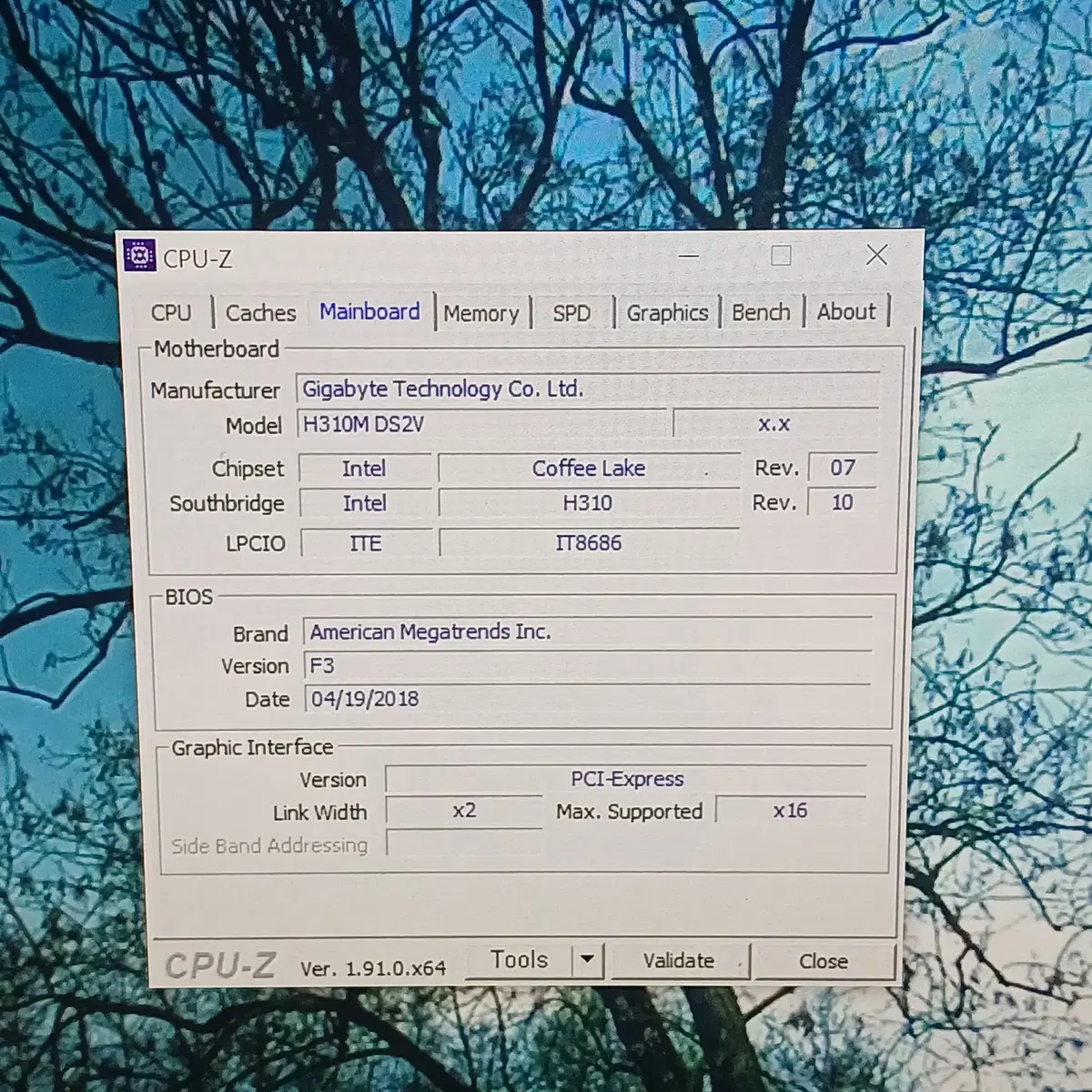Click the Model value H310M DS2V
This screenshot has height=1092, width=1092.
[482, 424]
